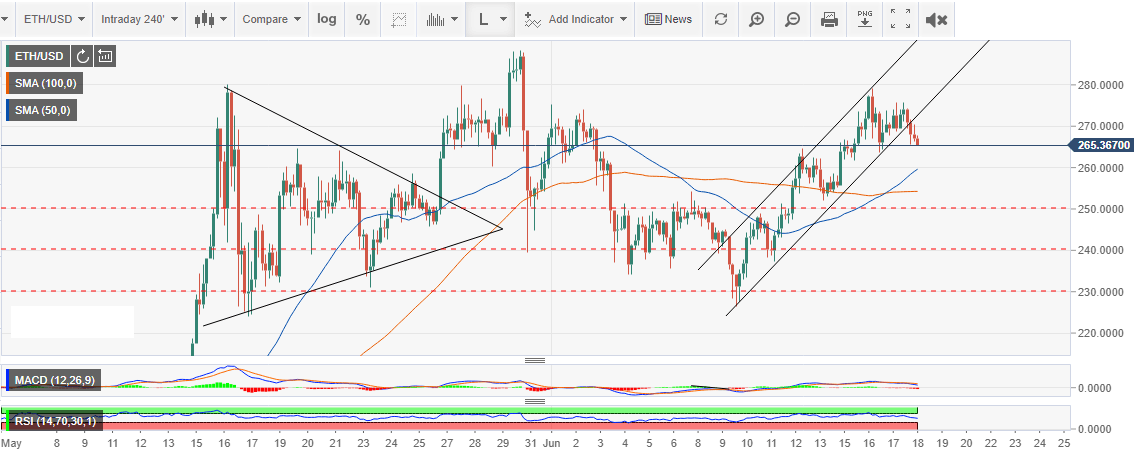Screen dimensions: 1143x463
Task: Open the Add Indicator menu
Action: 576,19
